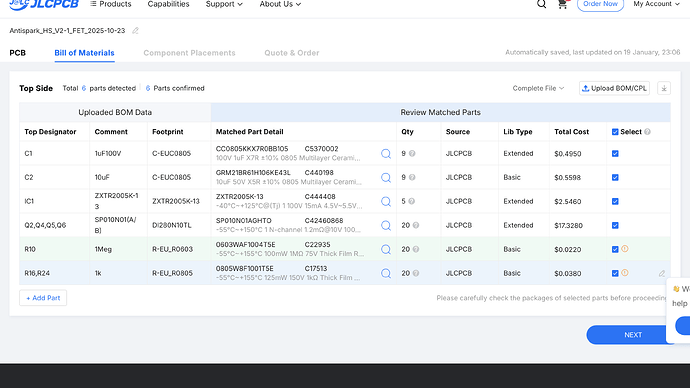690x388 pixels.
Task: Click the 0603WAF1004T5E matched part name
Action: pyautogui.click(x=246, y=245)
